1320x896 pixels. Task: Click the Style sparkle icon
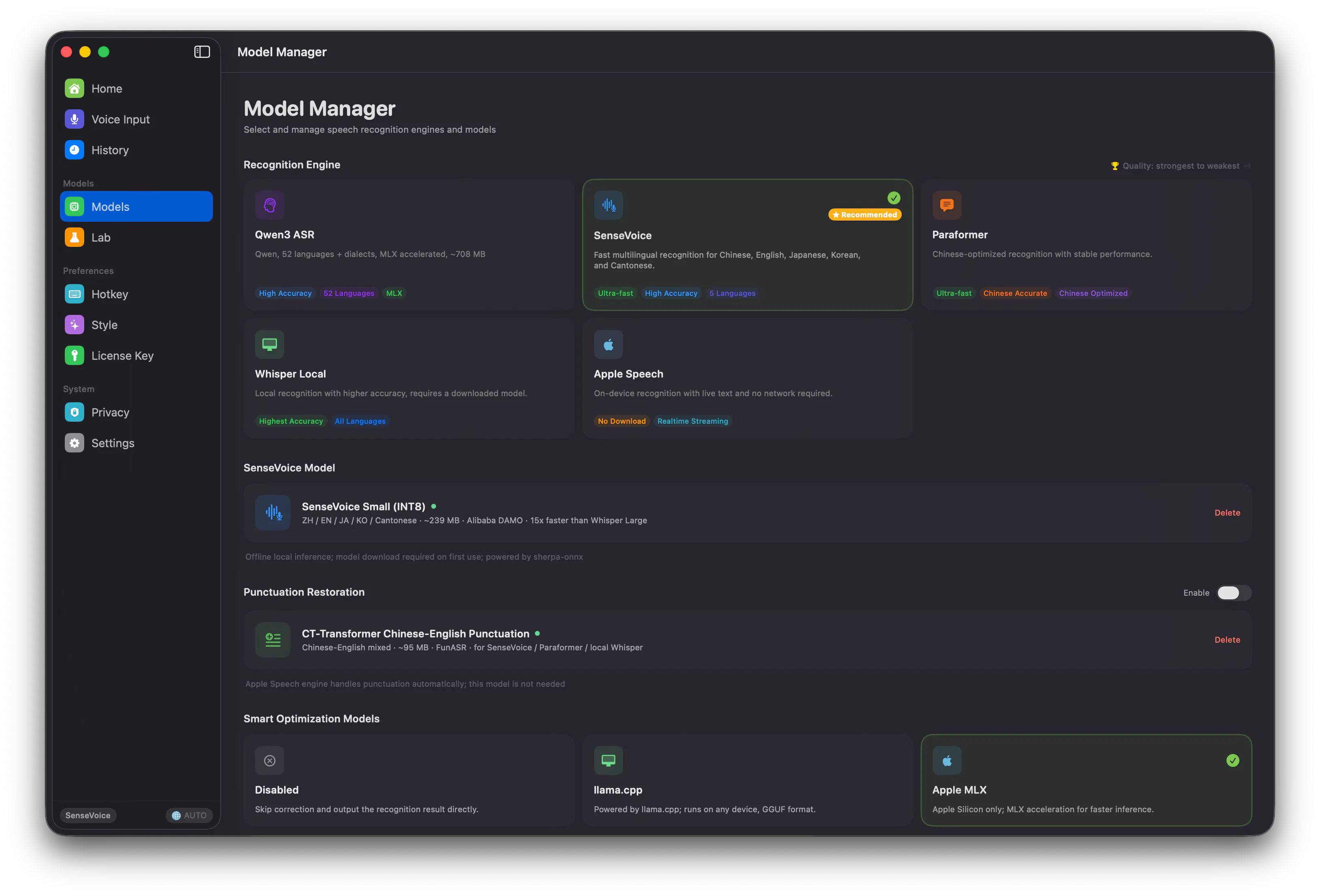pos(75,325)
